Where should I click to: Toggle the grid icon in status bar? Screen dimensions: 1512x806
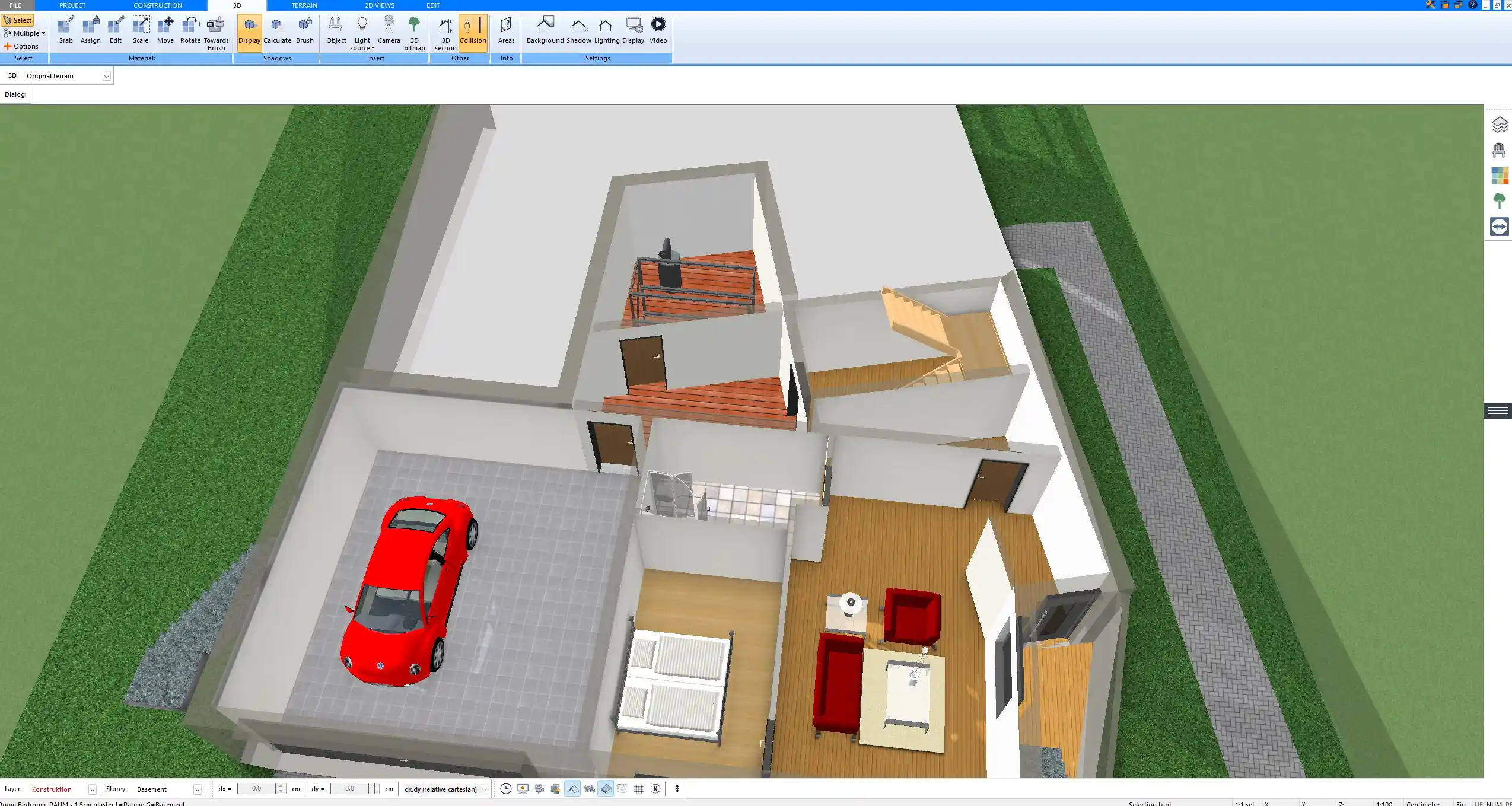pyautogui.click(x=639, y=789)
